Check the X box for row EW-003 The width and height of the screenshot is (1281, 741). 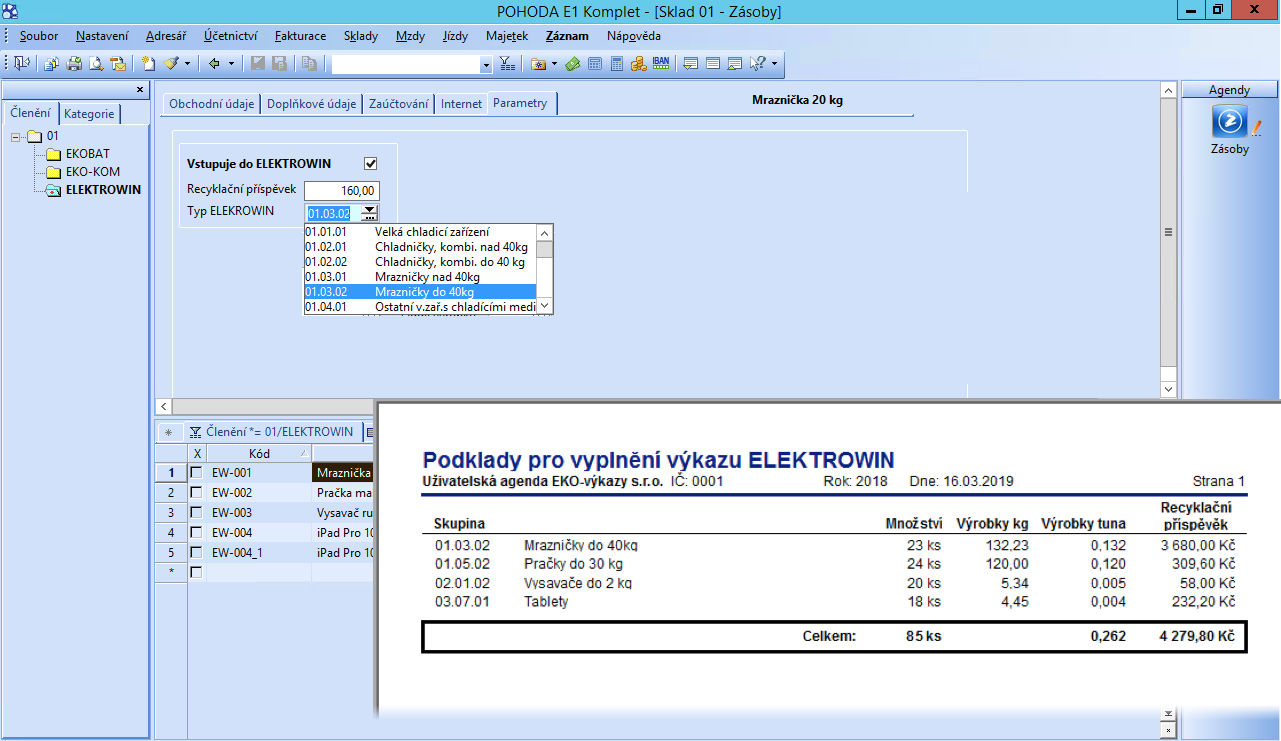(x=197, y=513)
